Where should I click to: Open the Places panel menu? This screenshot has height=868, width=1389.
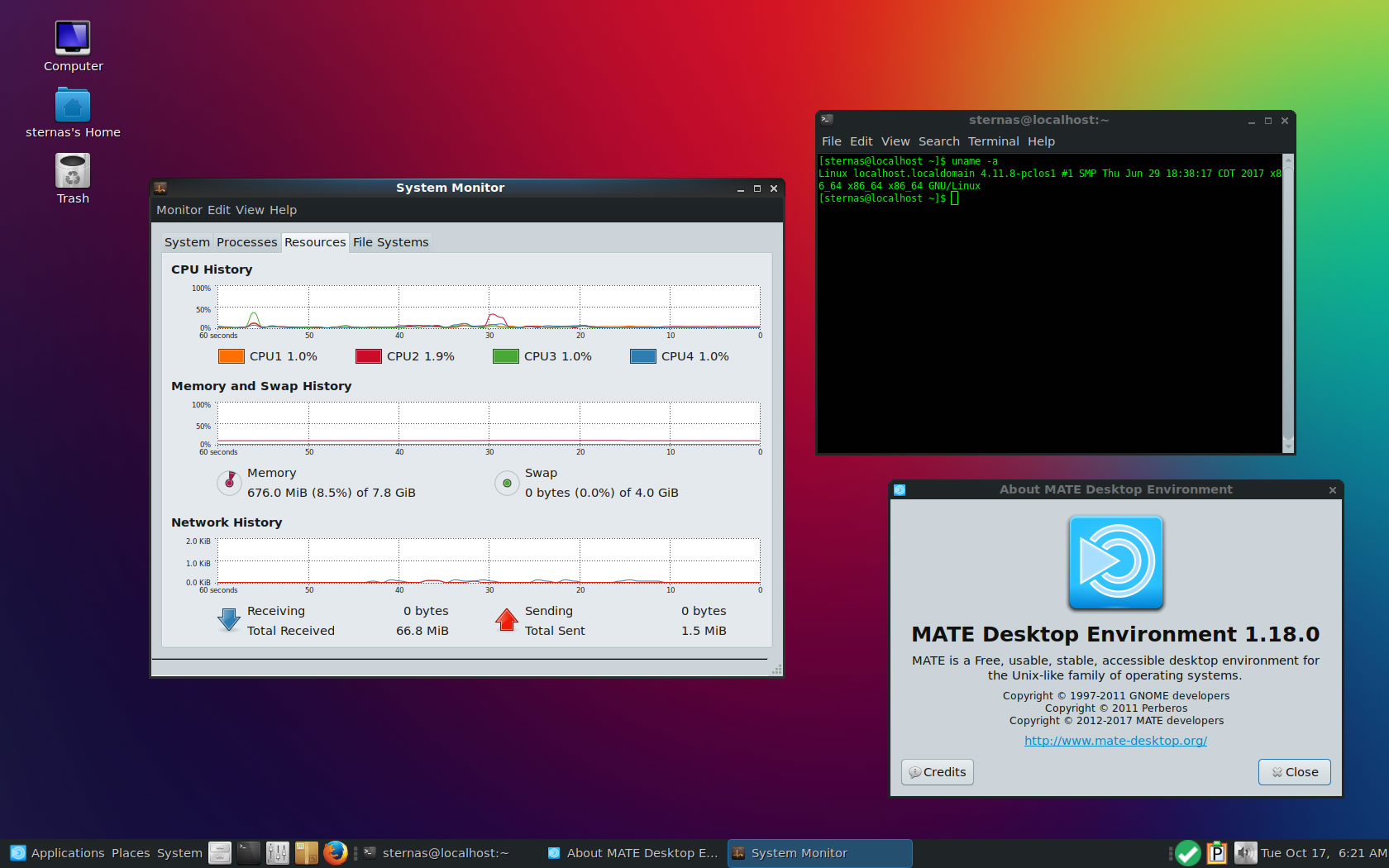[131, 853]
